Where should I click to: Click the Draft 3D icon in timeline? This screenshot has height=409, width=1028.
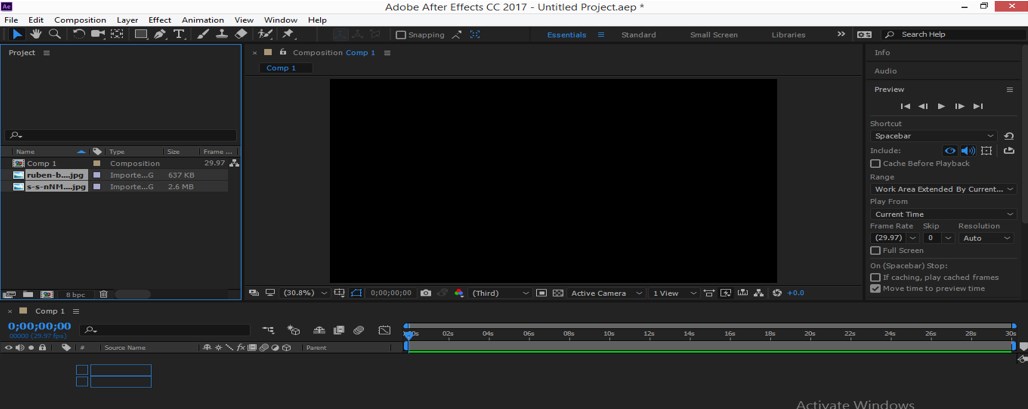[x=294, y=330]
